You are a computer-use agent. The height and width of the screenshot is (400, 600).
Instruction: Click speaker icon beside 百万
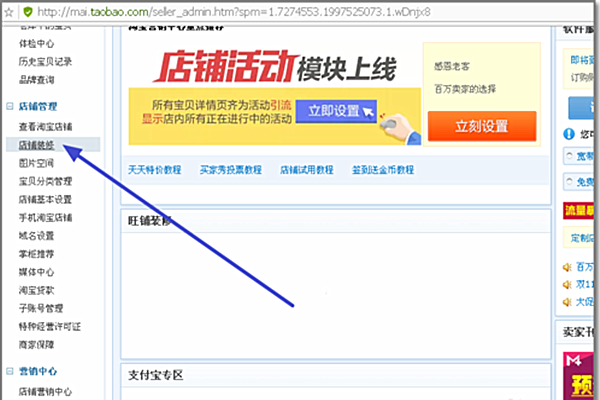pyautogui.click(x=567, y=267)
